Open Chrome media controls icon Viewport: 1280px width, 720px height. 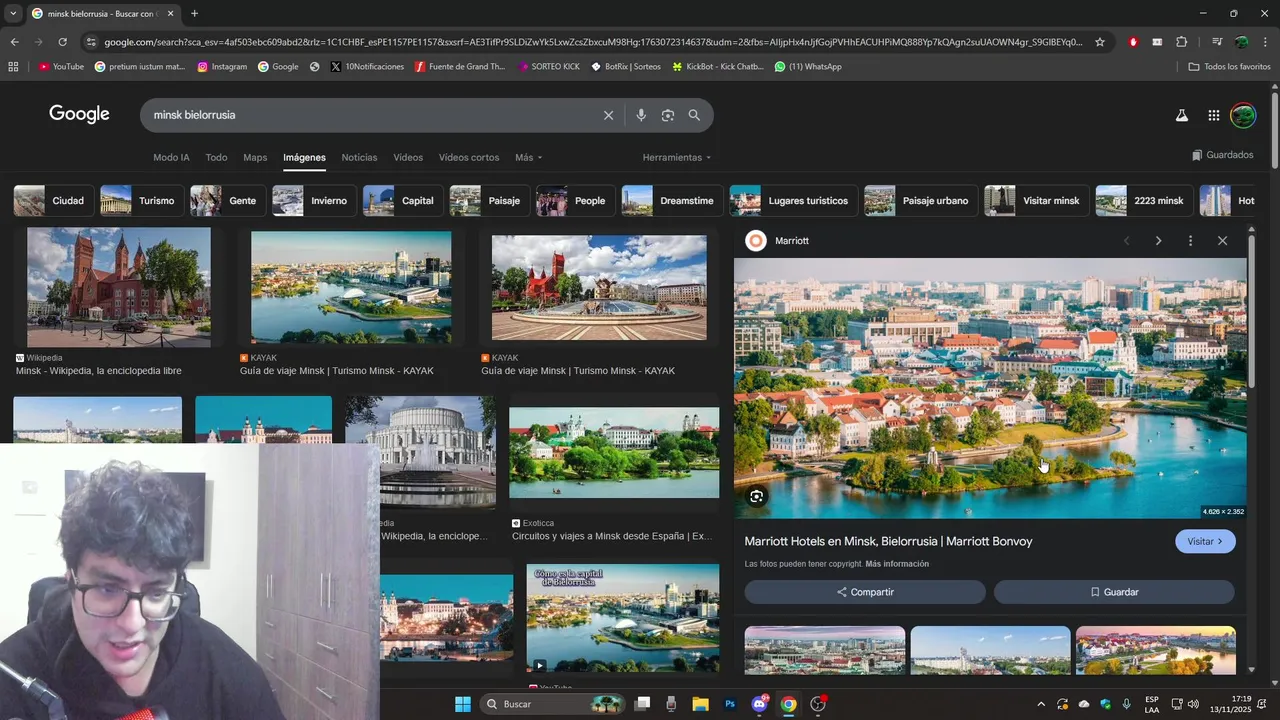tap(1216, 42)
